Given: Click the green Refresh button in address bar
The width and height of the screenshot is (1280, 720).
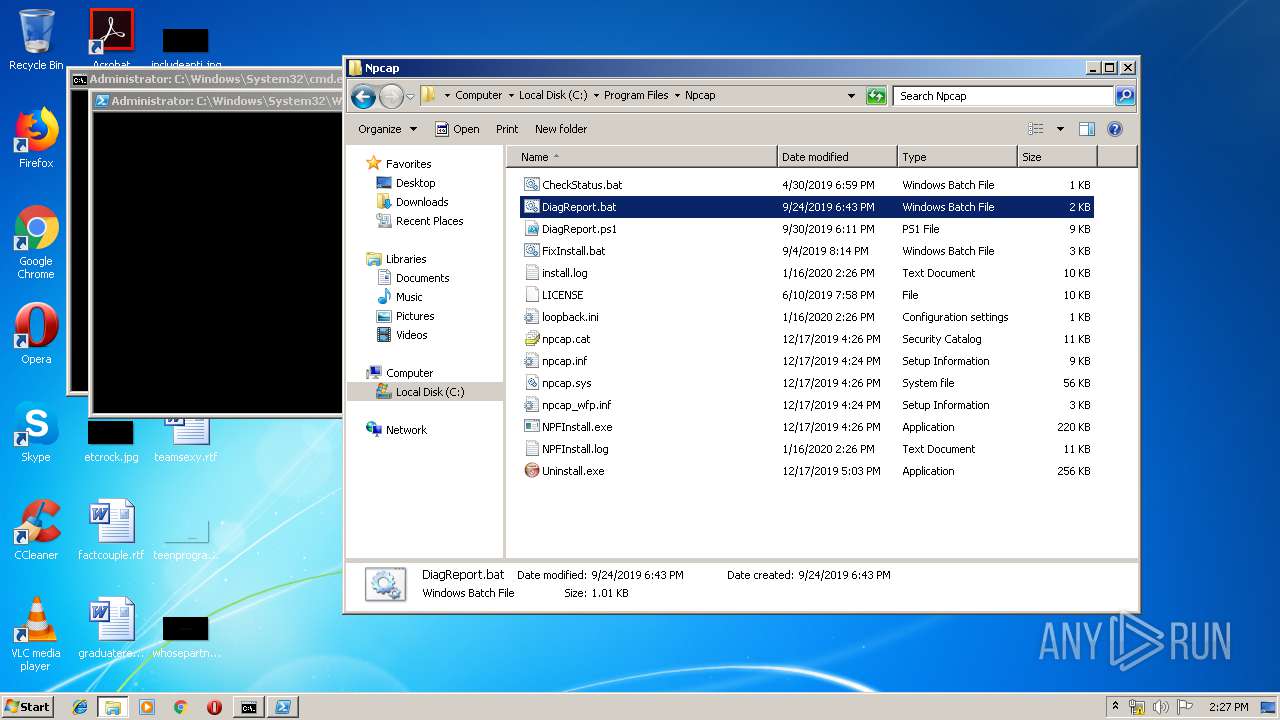Looking at the screenshot, I should (876, 96).
